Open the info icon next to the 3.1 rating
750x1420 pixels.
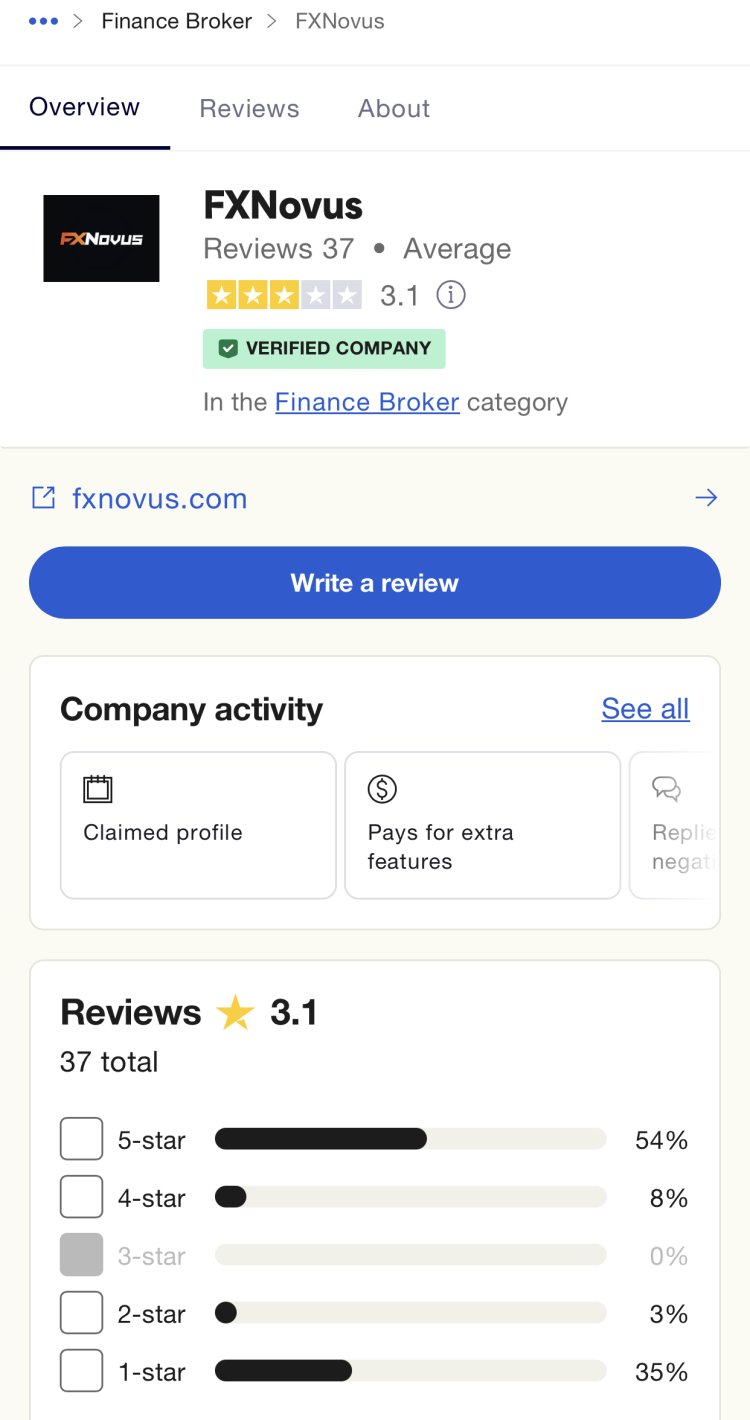[x=450, y=295]
